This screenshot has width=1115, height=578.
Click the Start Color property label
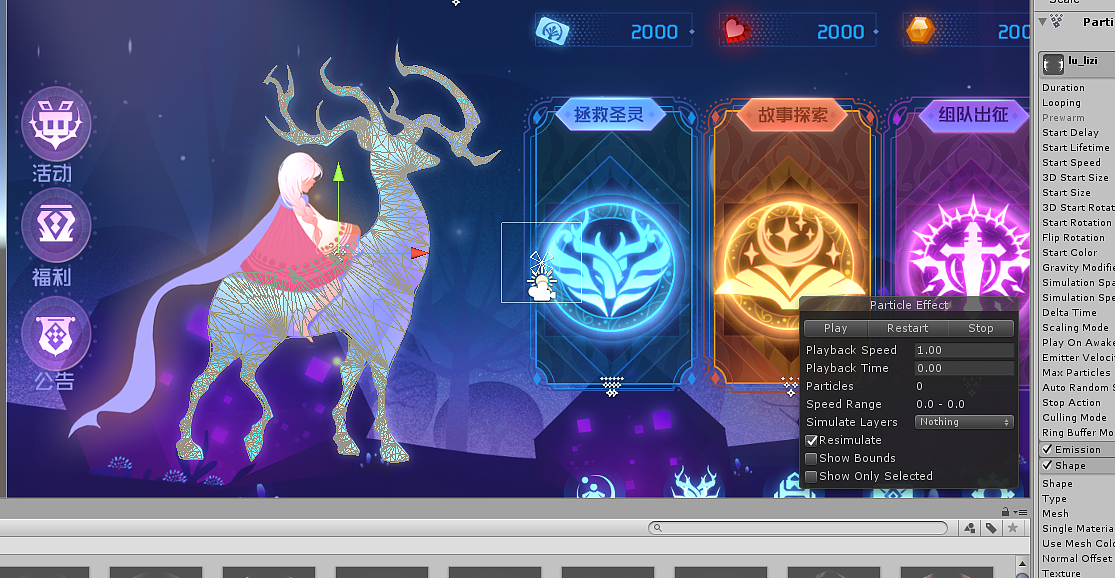click(1069, 252)
